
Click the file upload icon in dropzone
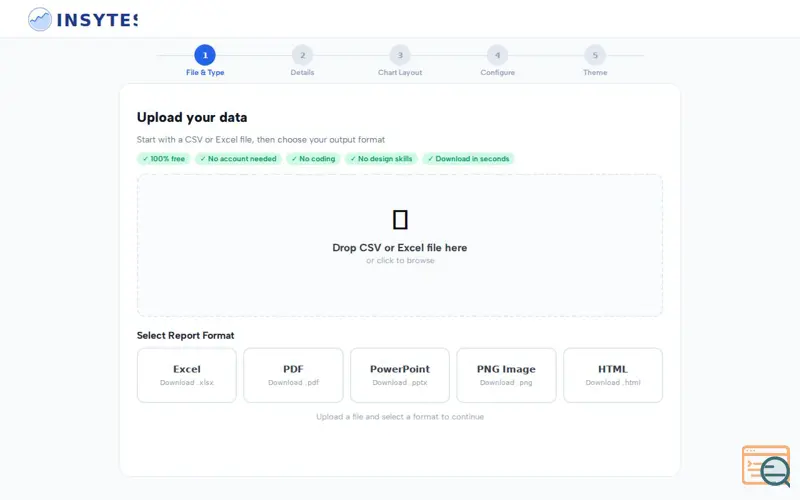tap(400, 220)
